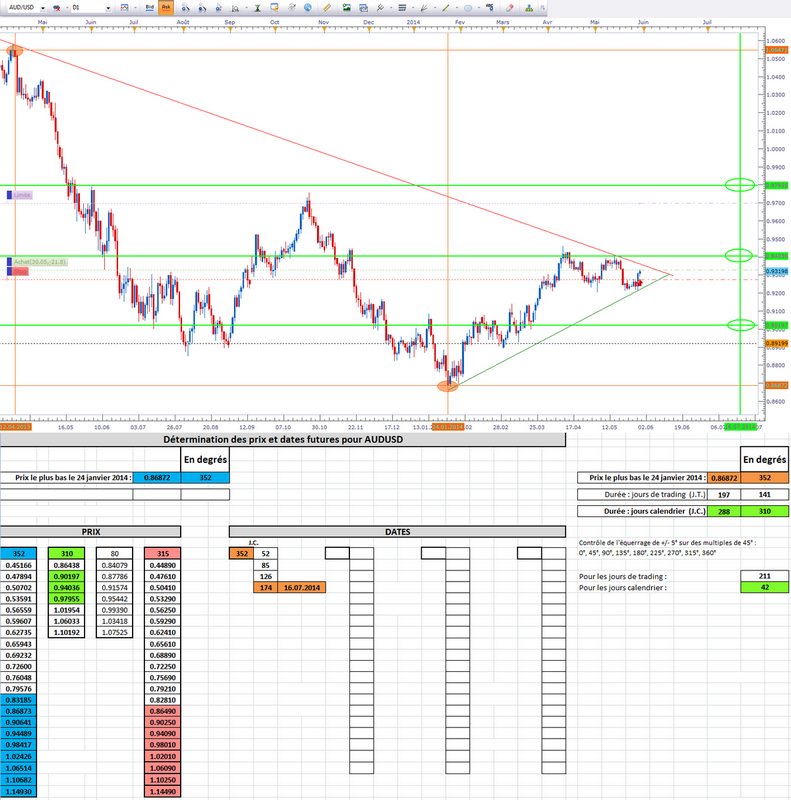Open the D1 timeframe dropdown
This screenshot has width=791, height=800.
tap(108, 8)
